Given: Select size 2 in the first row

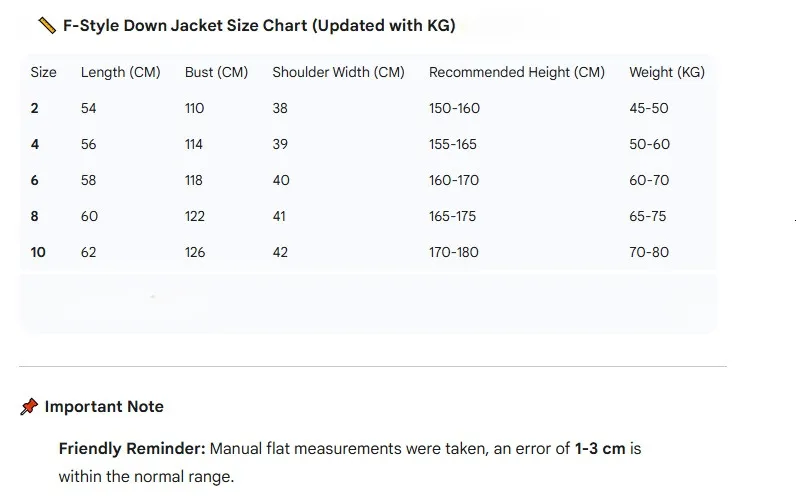Looking at the screenshot, I should [x=35, y=108].
